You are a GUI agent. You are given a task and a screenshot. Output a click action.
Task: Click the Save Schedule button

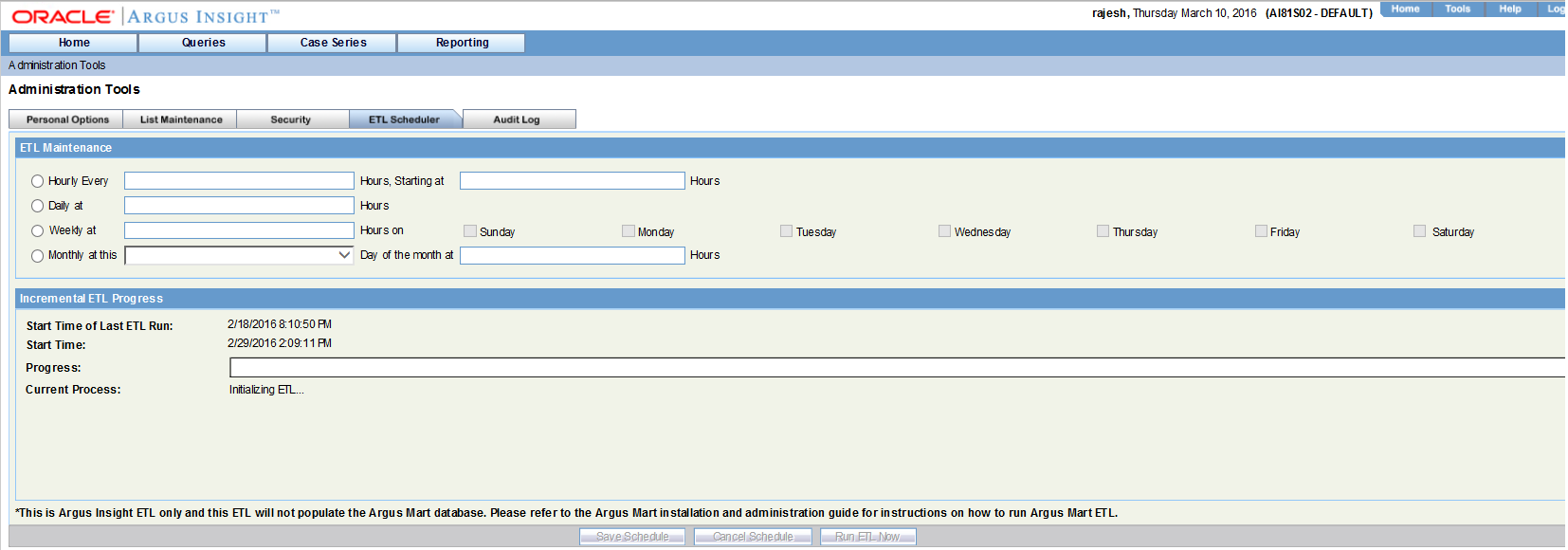[x=632, y=537]
